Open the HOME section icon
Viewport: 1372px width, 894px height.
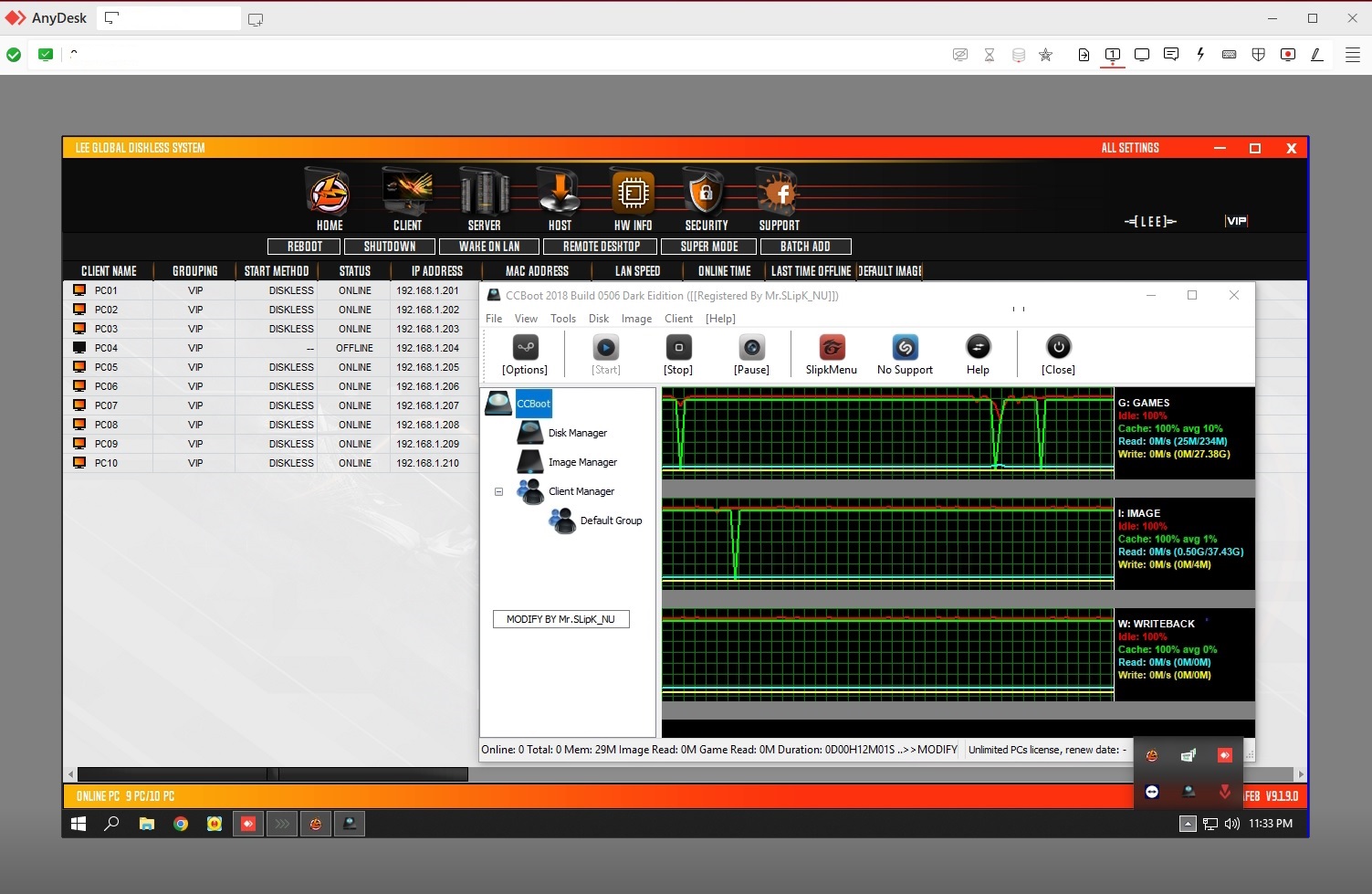329,192
